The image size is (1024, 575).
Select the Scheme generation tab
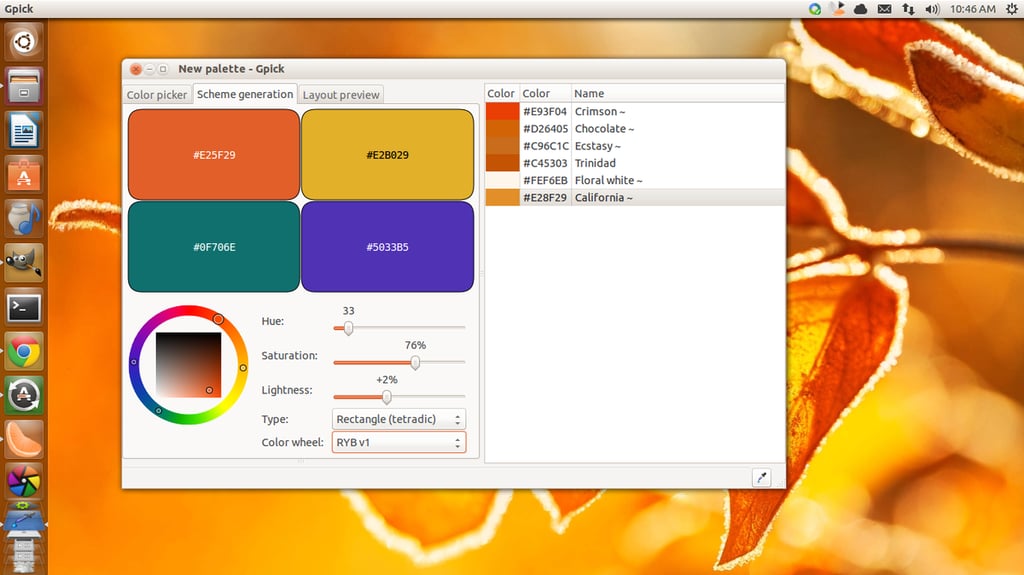coord(245,94)
